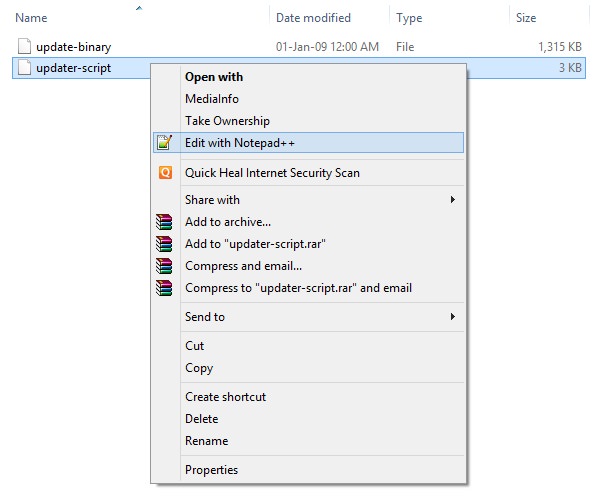The width and height of the screenshot is (607, 497).
Task: Select Take Ownership menu entry
Action: point(227,121)
